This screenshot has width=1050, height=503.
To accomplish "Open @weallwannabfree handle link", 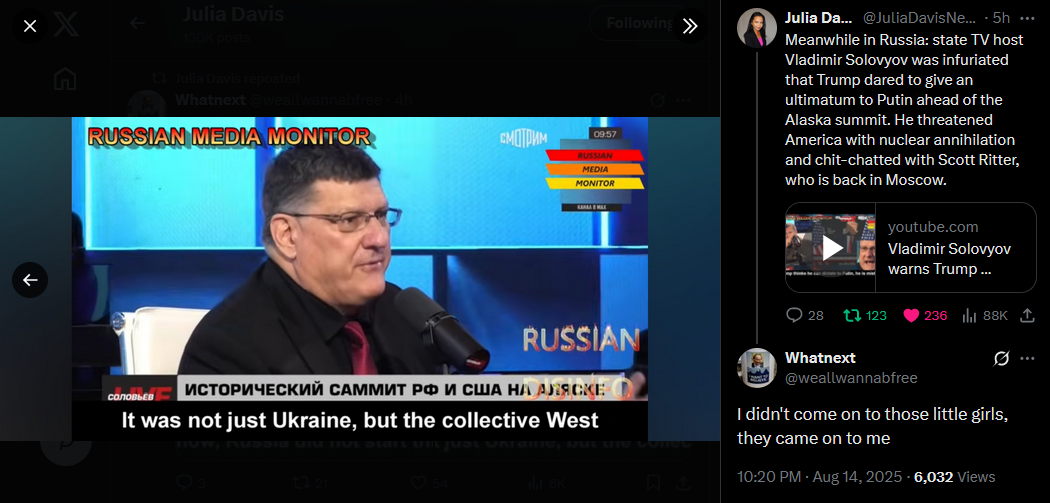I will [850, 378].
